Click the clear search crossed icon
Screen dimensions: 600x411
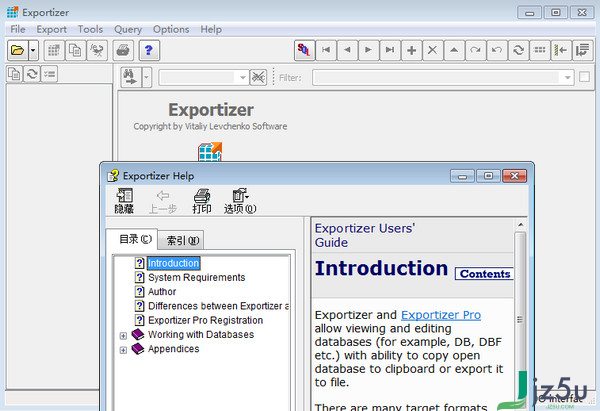[258, 78]
